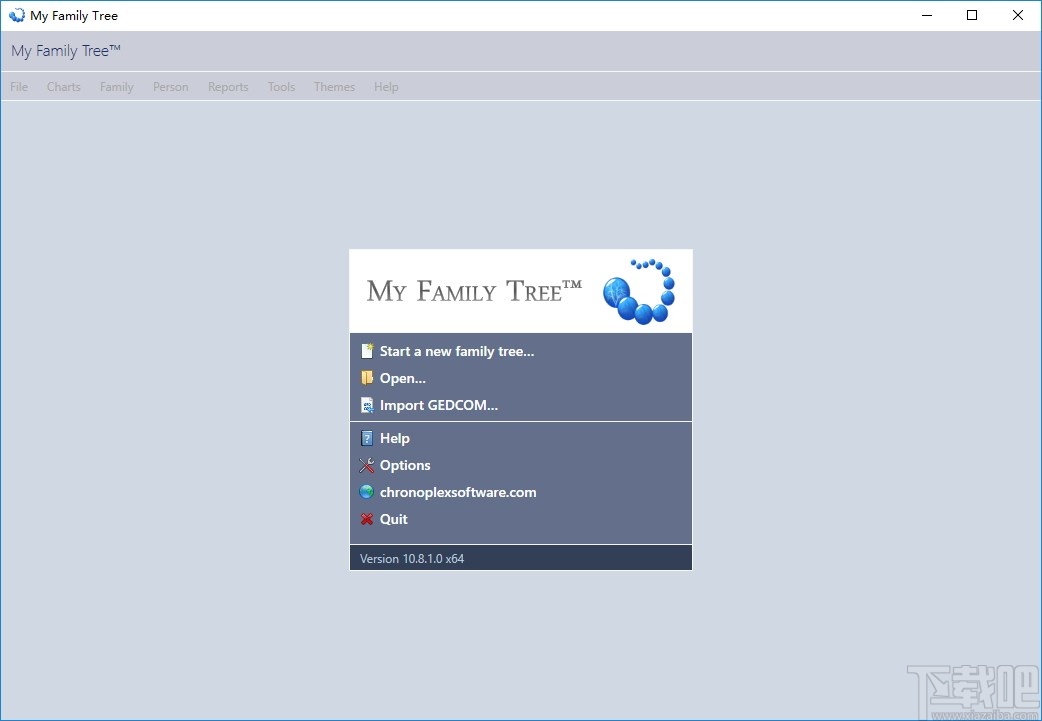Click Quit on the start panel

click(393, 519)
